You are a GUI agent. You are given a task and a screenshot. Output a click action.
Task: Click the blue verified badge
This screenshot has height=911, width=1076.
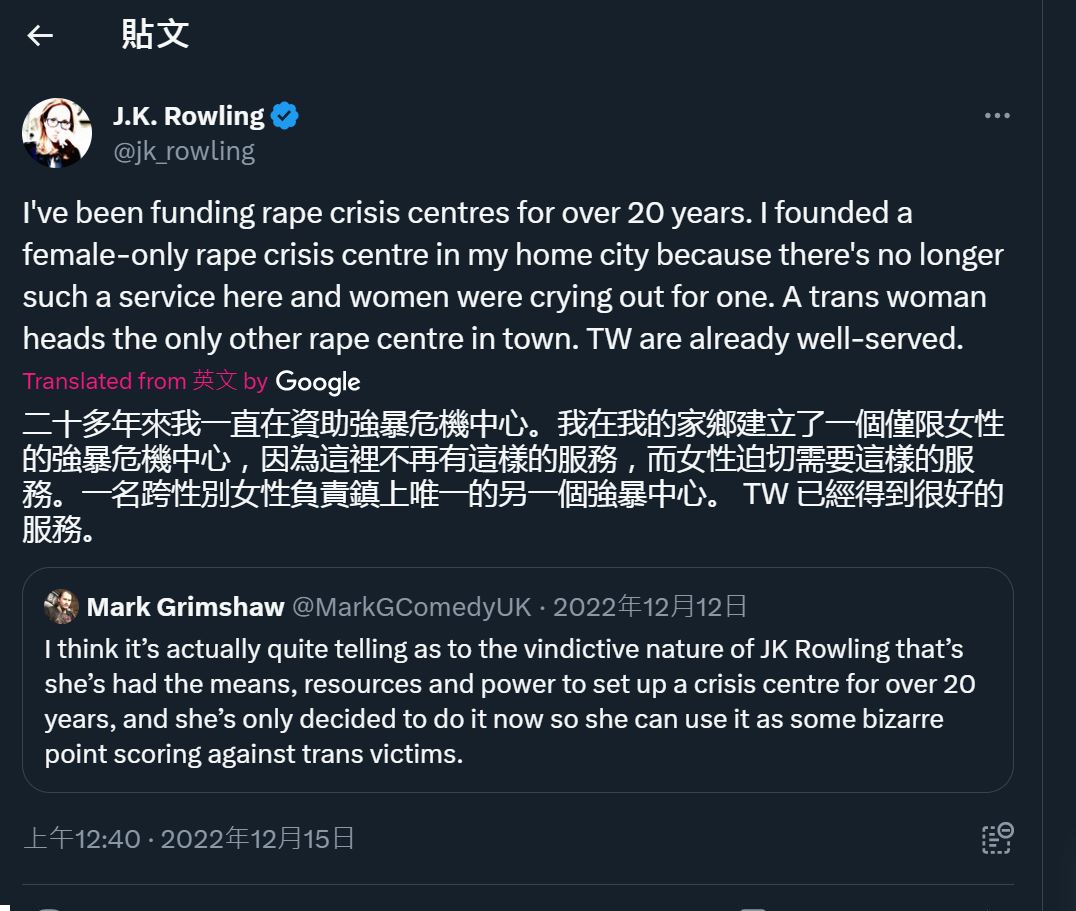285,116
